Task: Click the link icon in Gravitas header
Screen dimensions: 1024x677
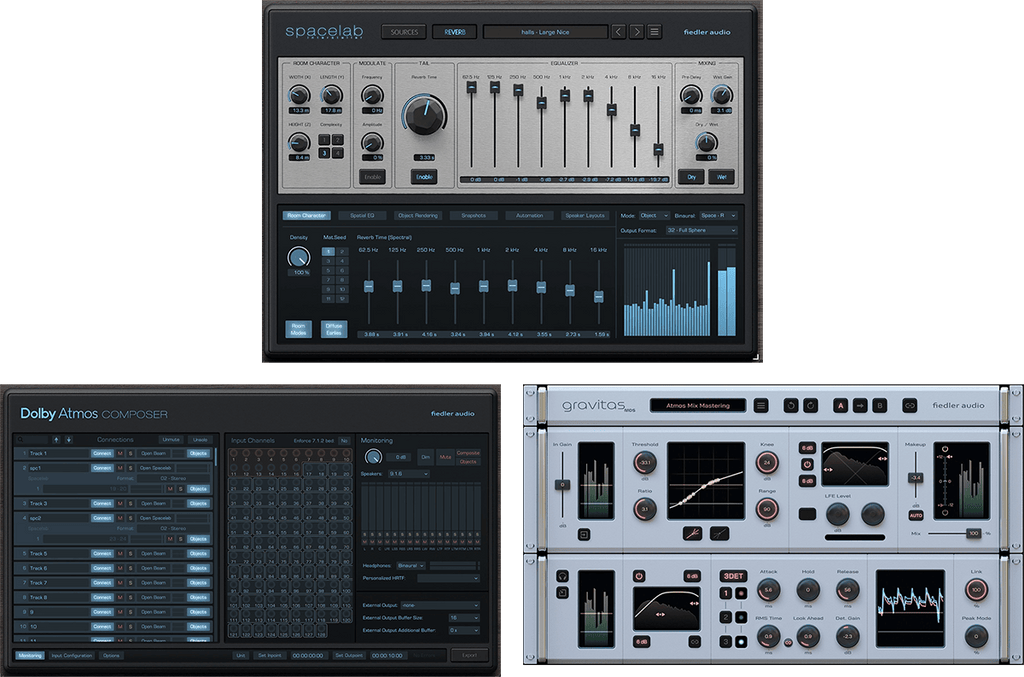Action: [x=909, y=405]
